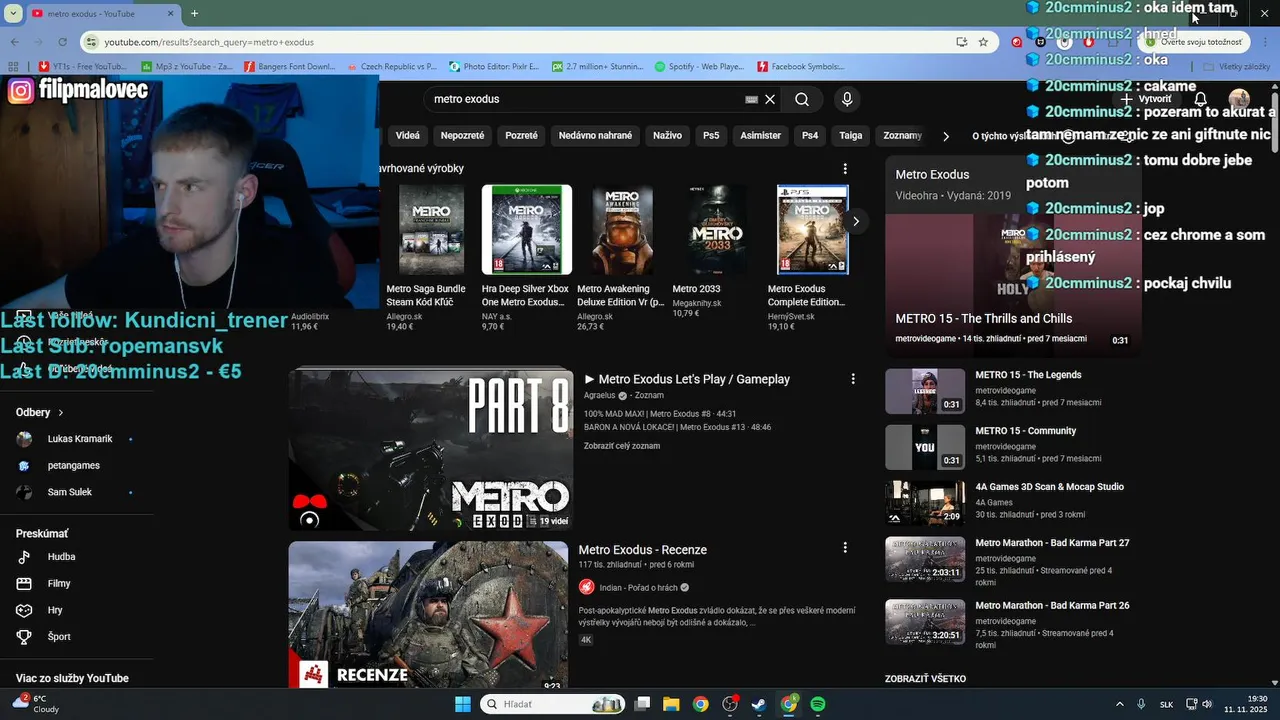Open Spotify - Web Player bookmark

tap(699, 67)
